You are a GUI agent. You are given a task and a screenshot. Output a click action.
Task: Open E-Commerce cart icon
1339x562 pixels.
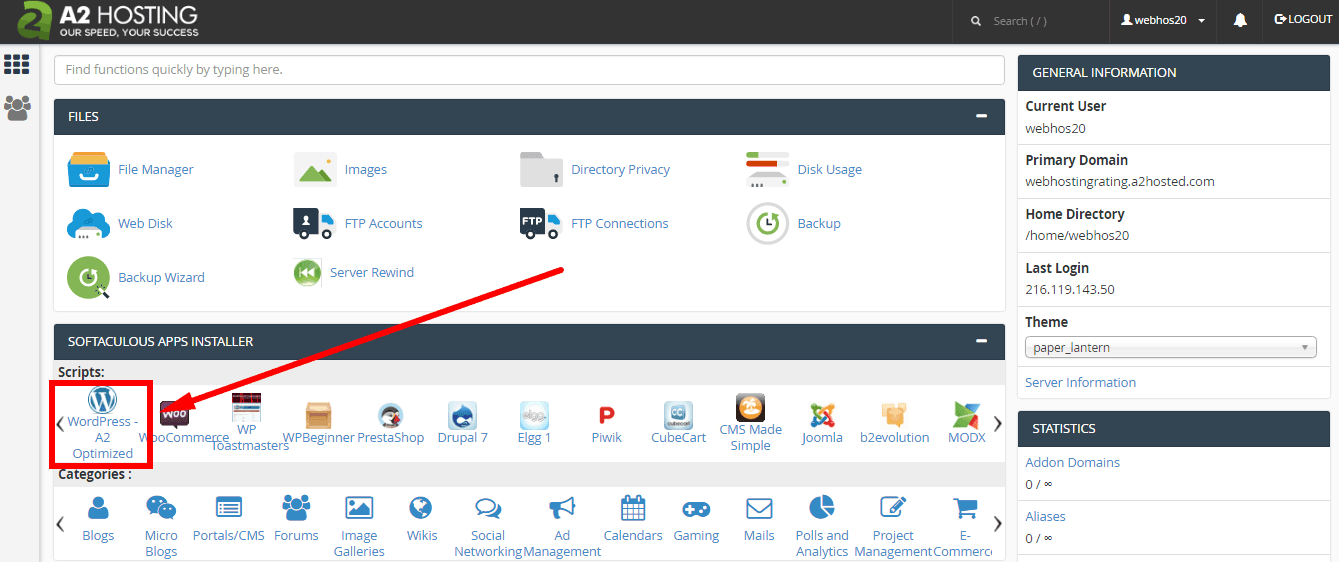(965, 508)
